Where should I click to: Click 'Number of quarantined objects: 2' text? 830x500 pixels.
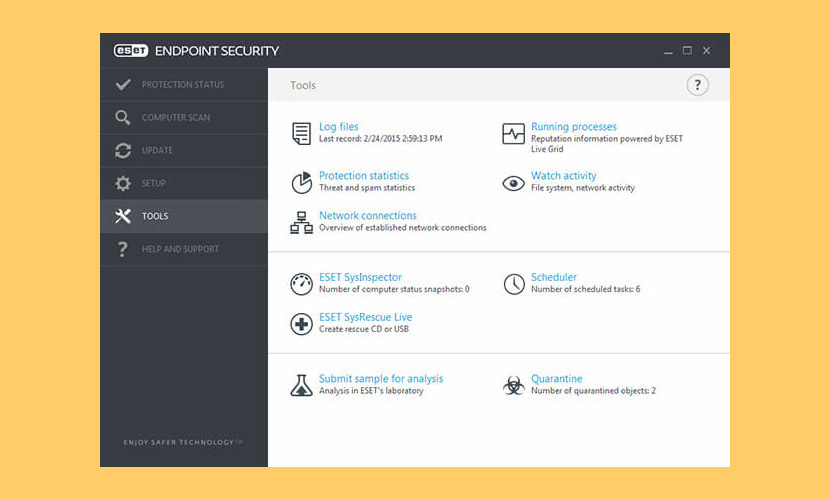[593, 391]
